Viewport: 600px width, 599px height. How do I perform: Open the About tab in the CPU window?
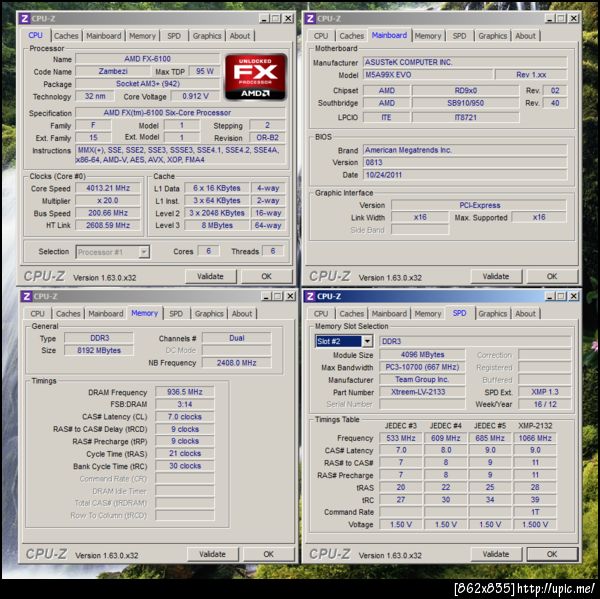tap(240, 36)
